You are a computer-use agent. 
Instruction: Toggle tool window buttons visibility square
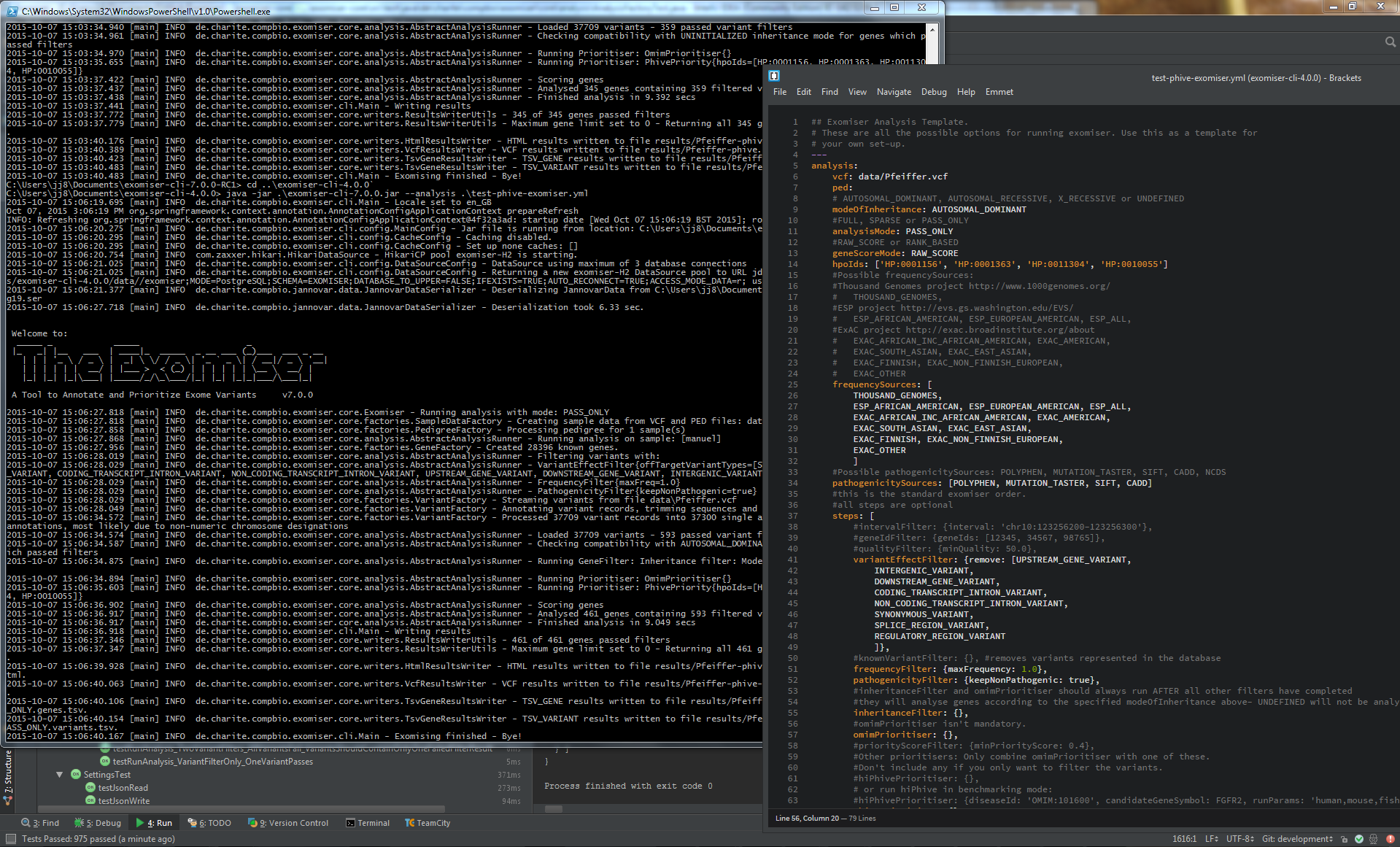click(10, 839)
